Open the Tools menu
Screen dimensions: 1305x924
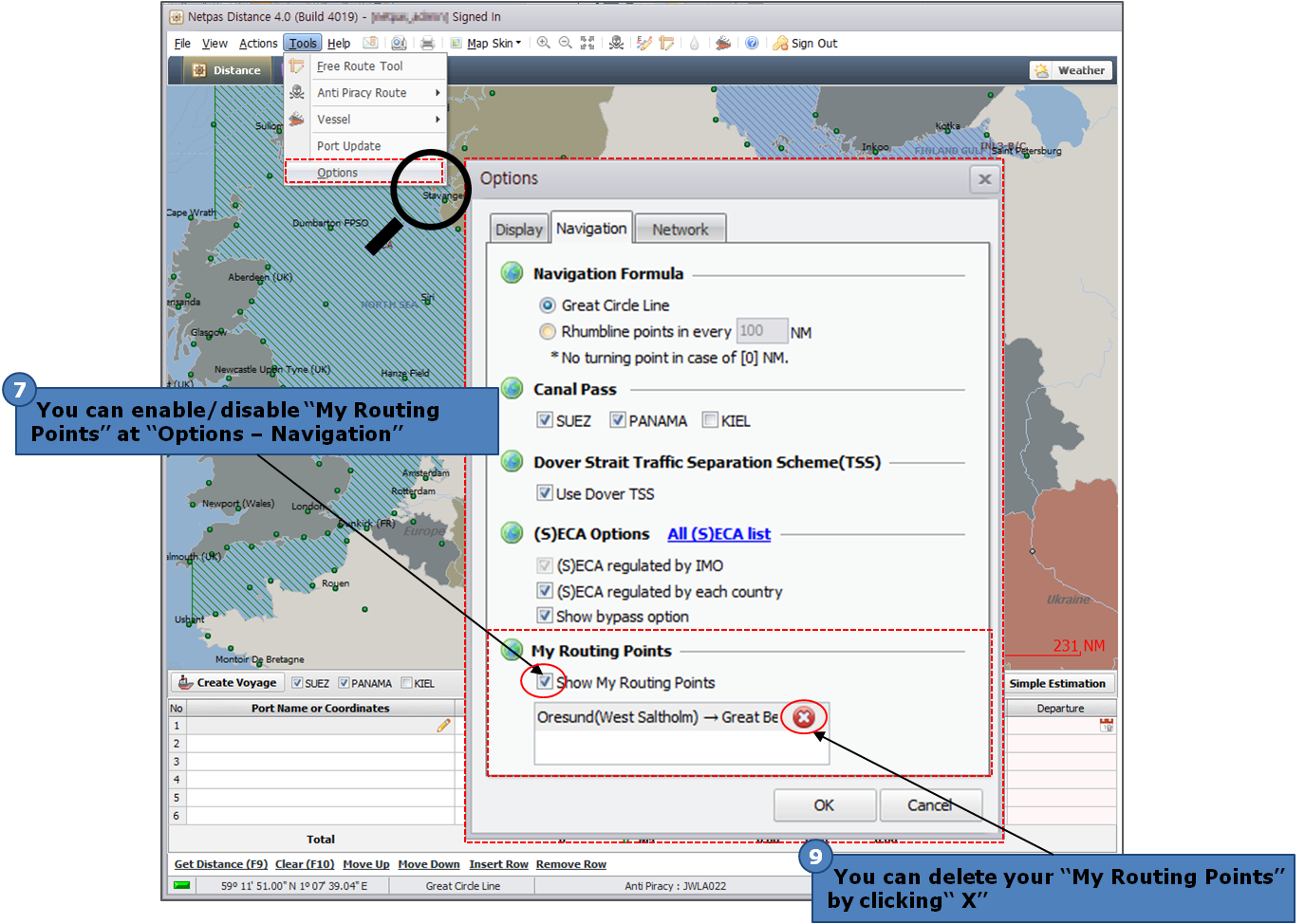[303, 44]
